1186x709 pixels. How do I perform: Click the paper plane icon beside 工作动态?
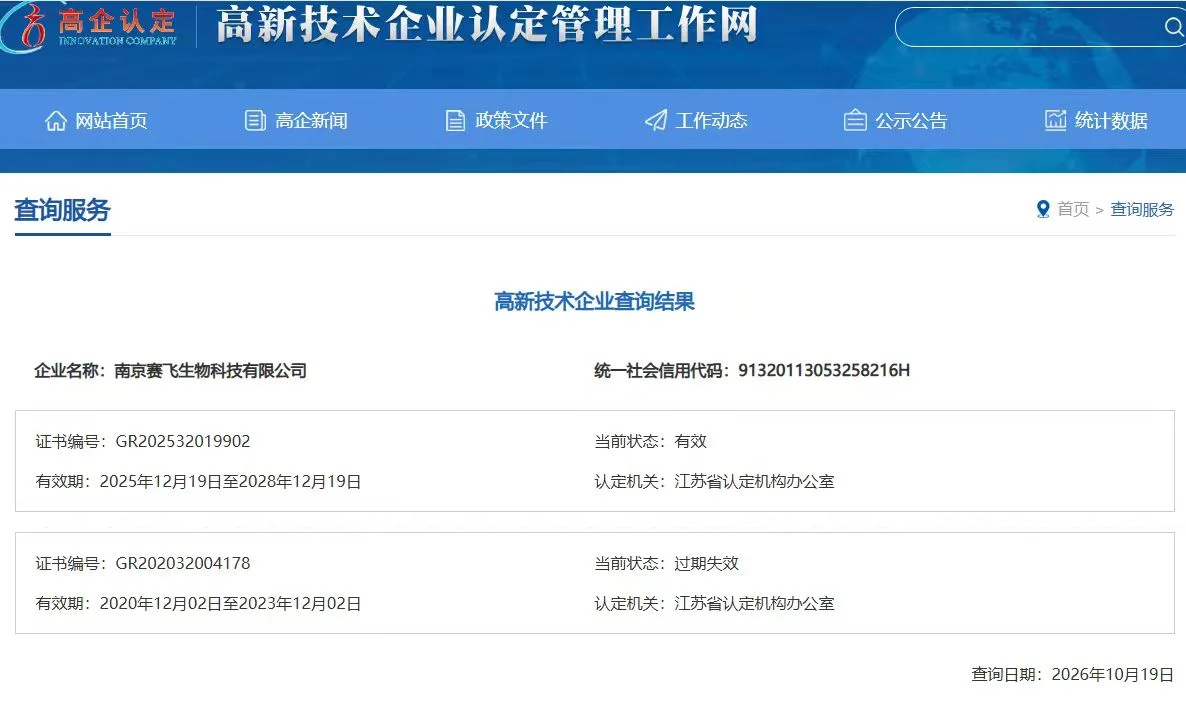pos(656,120)
